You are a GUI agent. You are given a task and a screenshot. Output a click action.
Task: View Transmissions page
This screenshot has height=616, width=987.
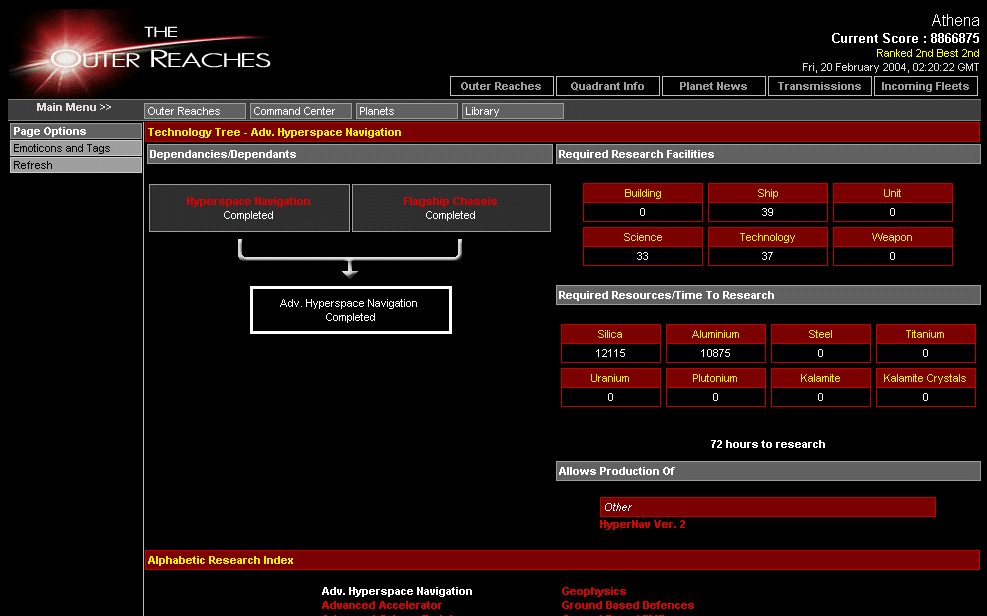pyautogui.click(x=819, y=86)
